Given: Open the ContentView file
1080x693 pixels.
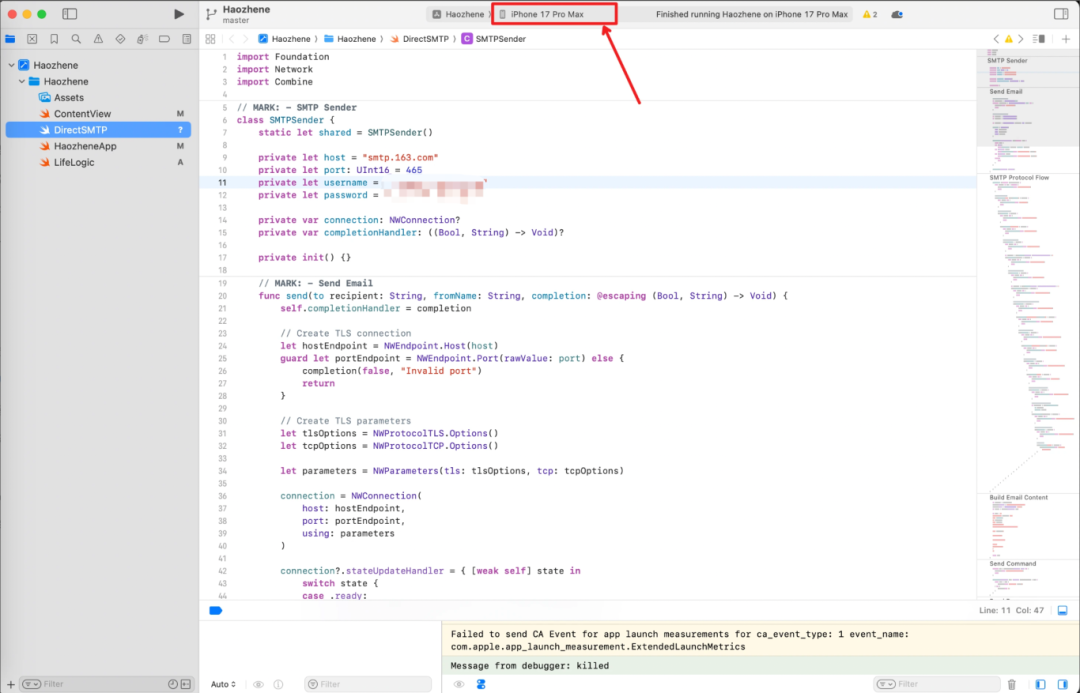Looking at the screenshot, I should (82, 114).
